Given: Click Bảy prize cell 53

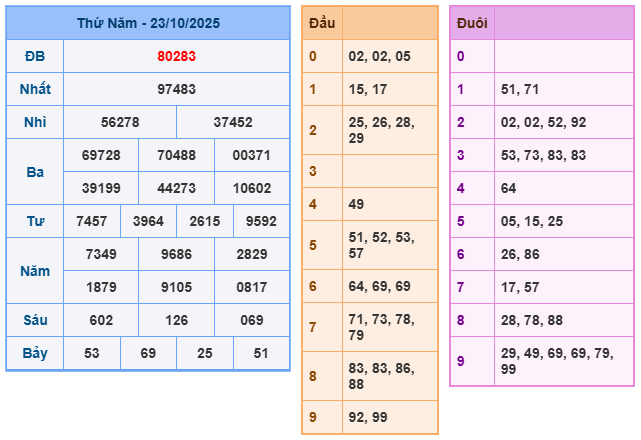Looking at the screenshot, I should (92, 353).
